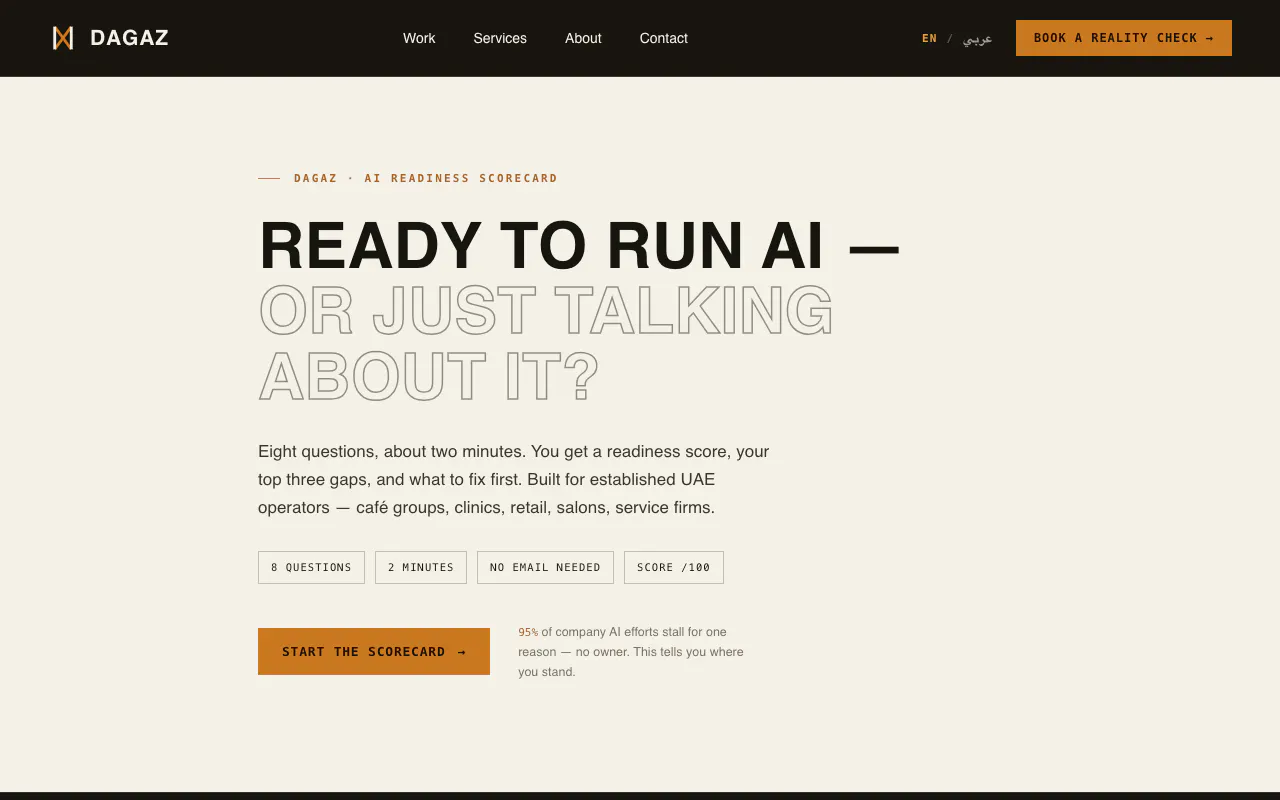1280x800 pixels.
Task: Open the DAGAZ home link text
Action: (129, 38)
